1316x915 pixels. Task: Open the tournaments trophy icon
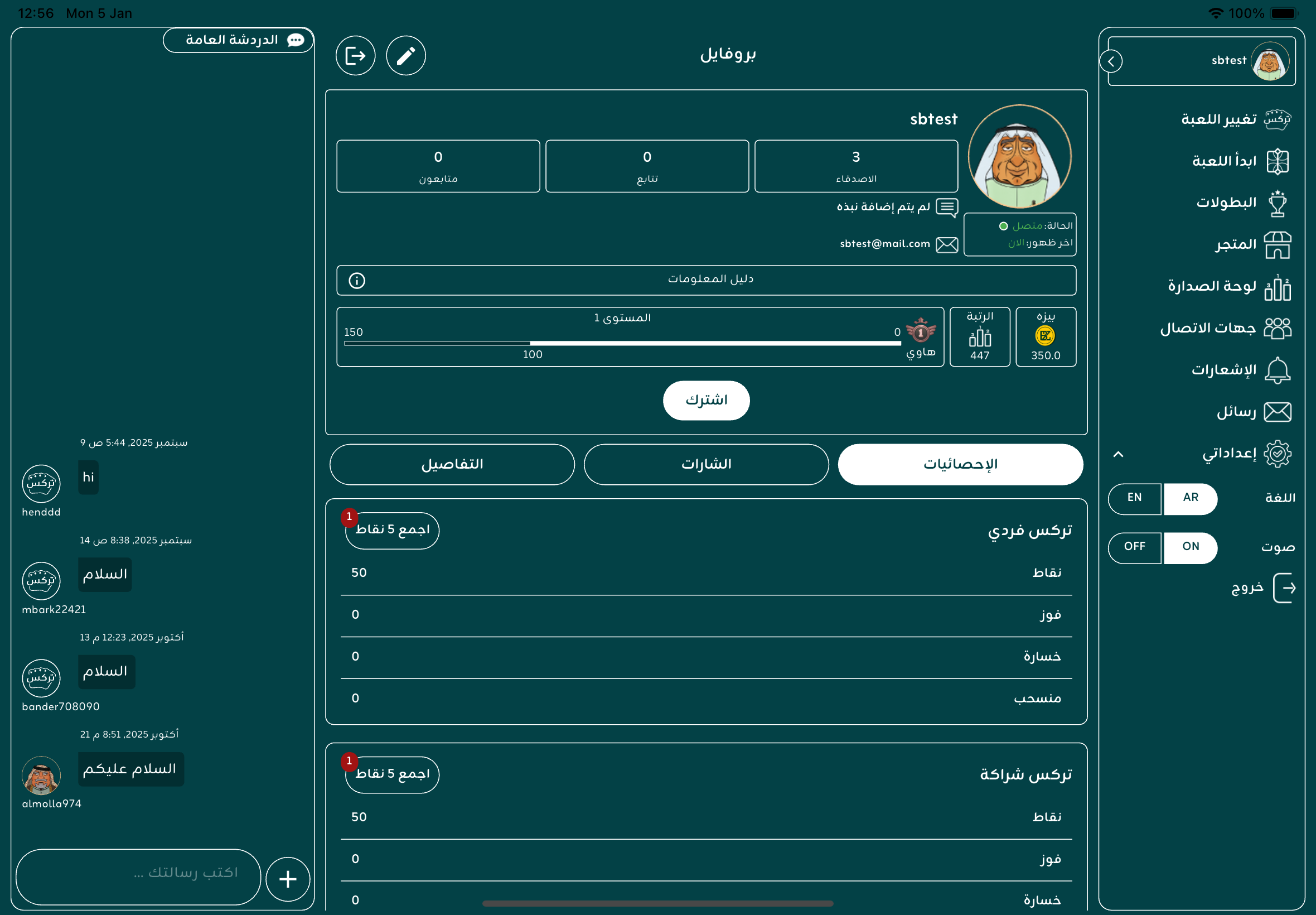(x=1277, y=203)
